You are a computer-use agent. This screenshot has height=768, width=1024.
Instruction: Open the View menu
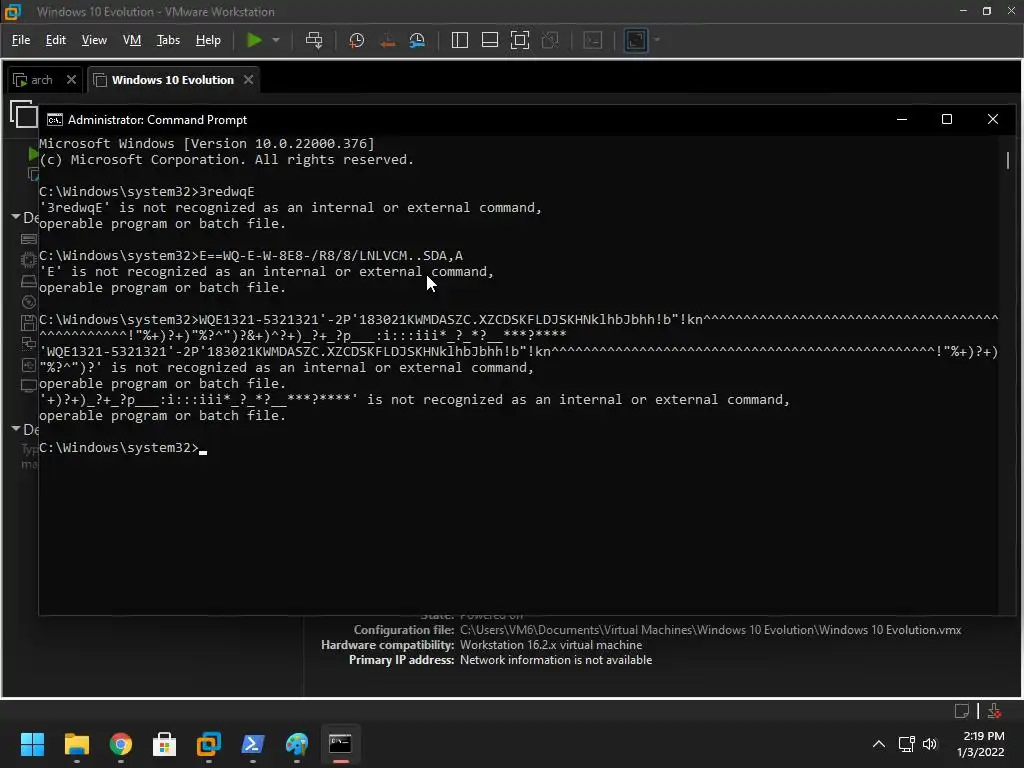click(94, 40)
